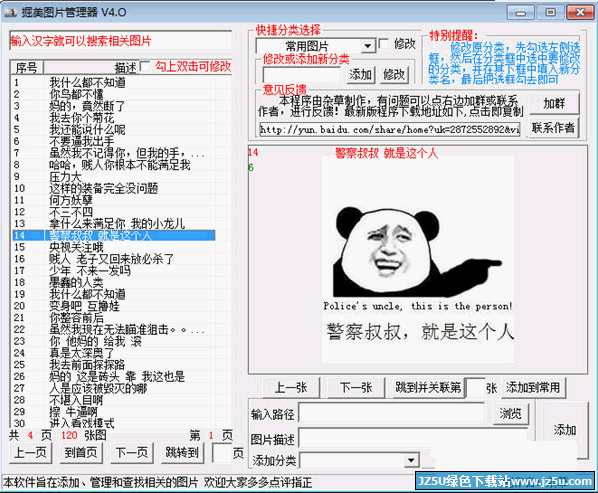This screenshot has width=598, height=493.
Task: Select row 3 妈的，竟然断了
Action: coord(114,106)
